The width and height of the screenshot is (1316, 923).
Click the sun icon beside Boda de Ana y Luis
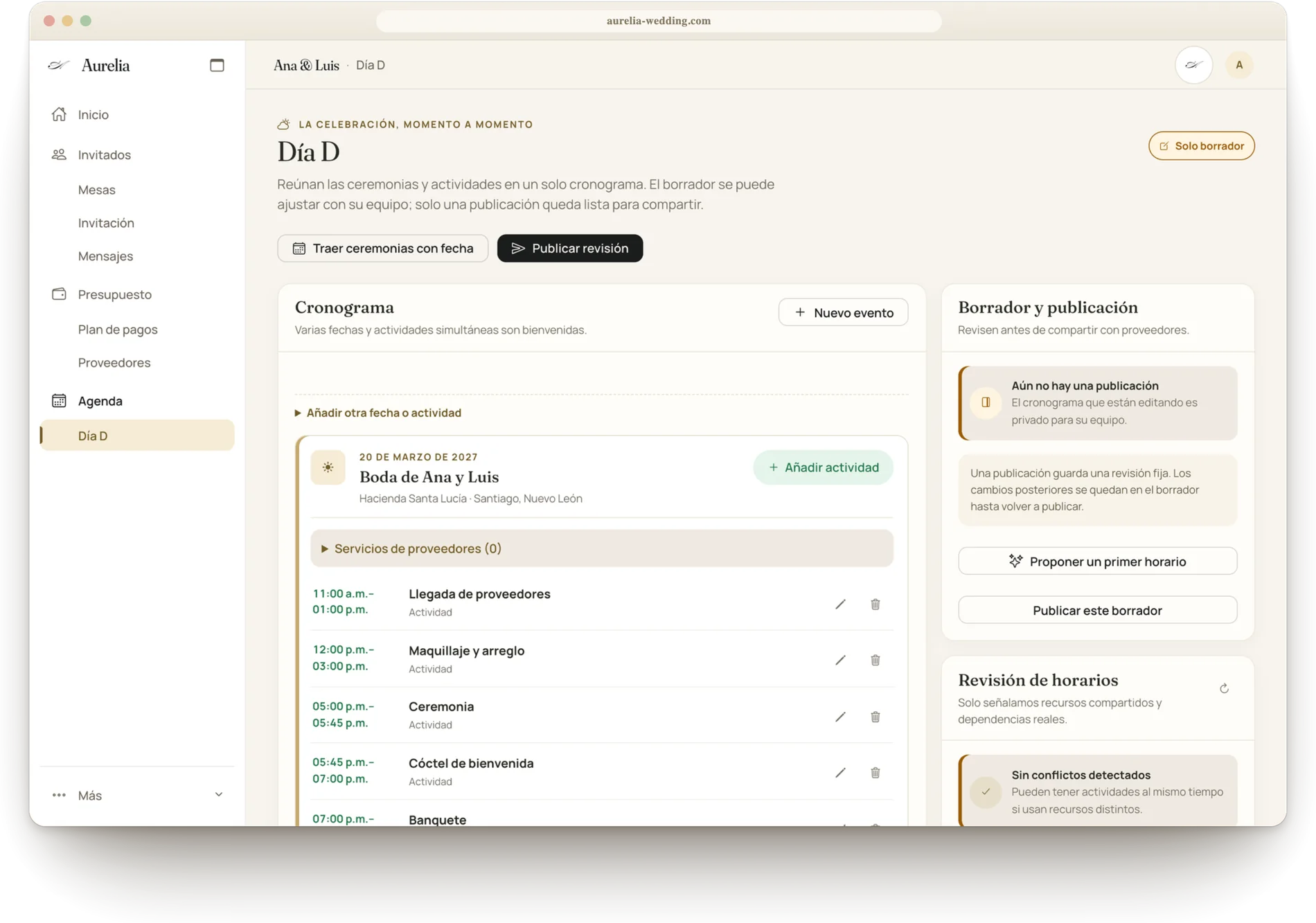(328, 467)
